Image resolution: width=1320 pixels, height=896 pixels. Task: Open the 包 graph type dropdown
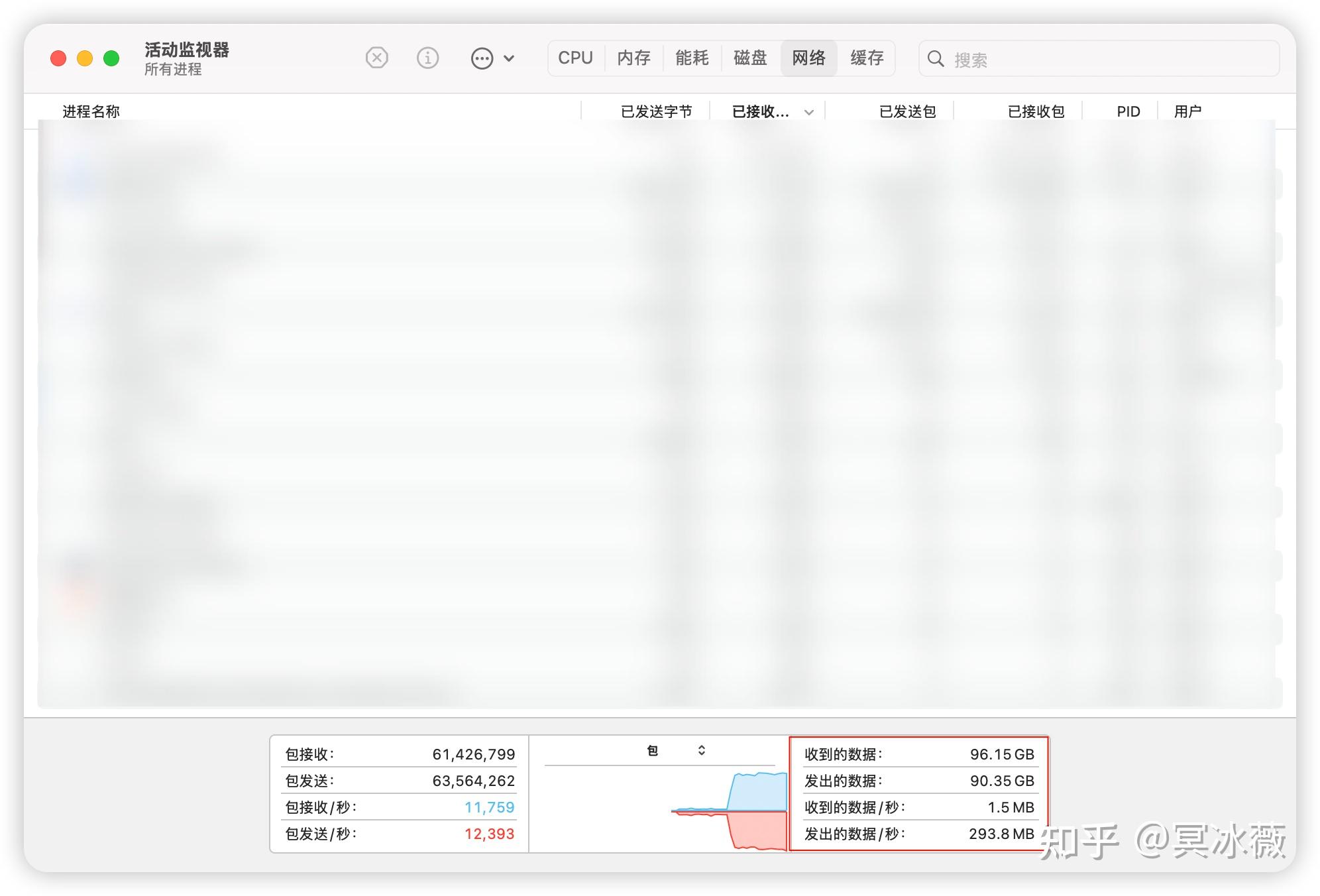click(x=673, y=751)
